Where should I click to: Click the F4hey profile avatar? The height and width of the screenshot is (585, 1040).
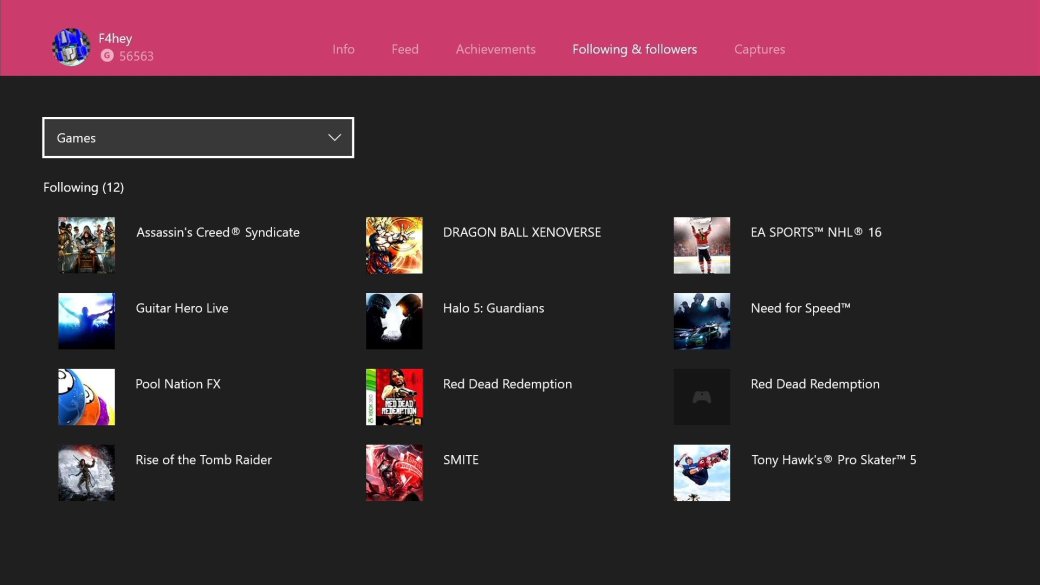point(71,47)
